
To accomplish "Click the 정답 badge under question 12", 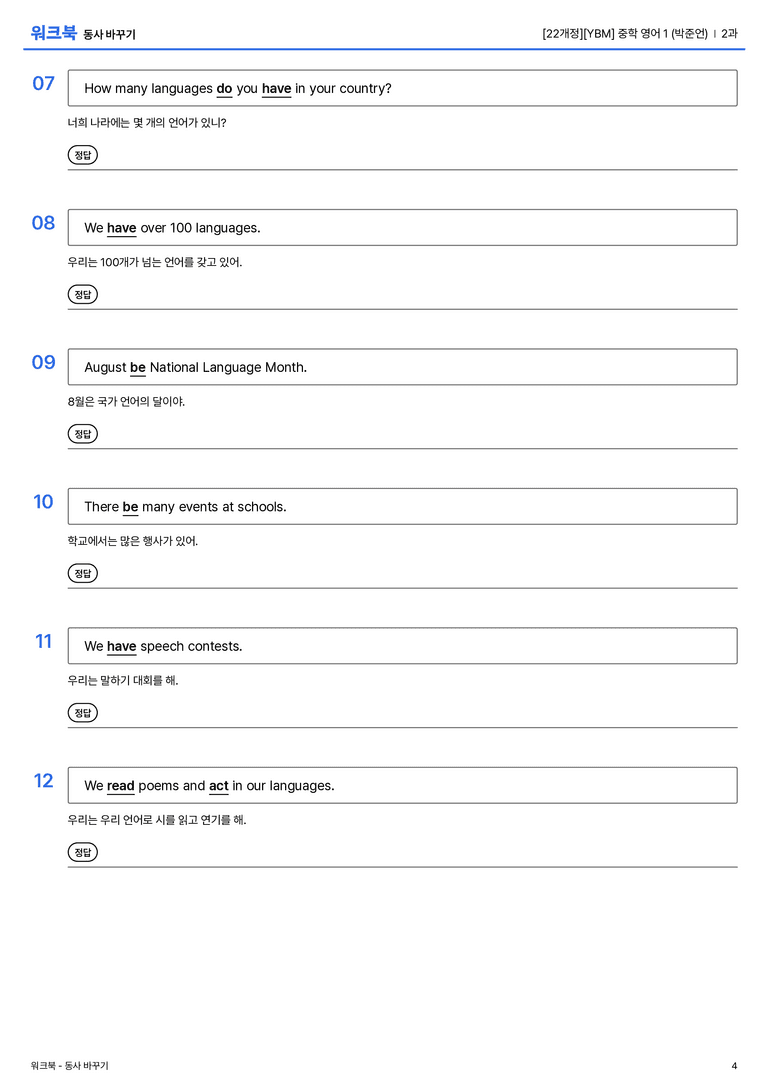I will pos(82,852).
